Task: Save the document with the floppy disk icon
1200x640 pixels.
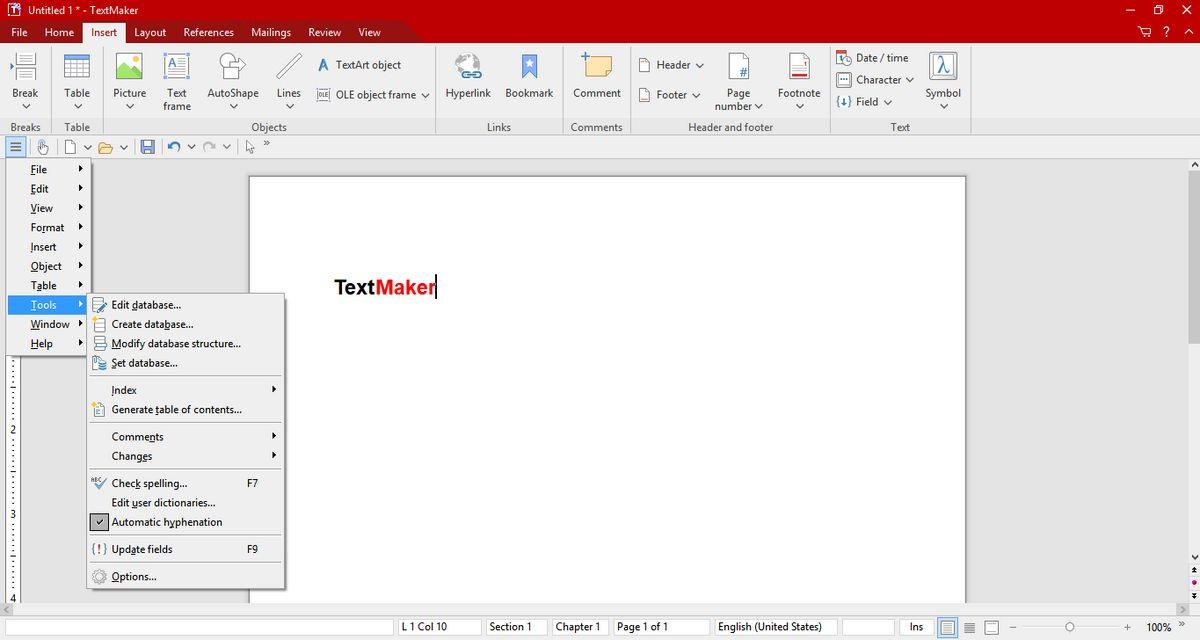Action: coord(147,147)
